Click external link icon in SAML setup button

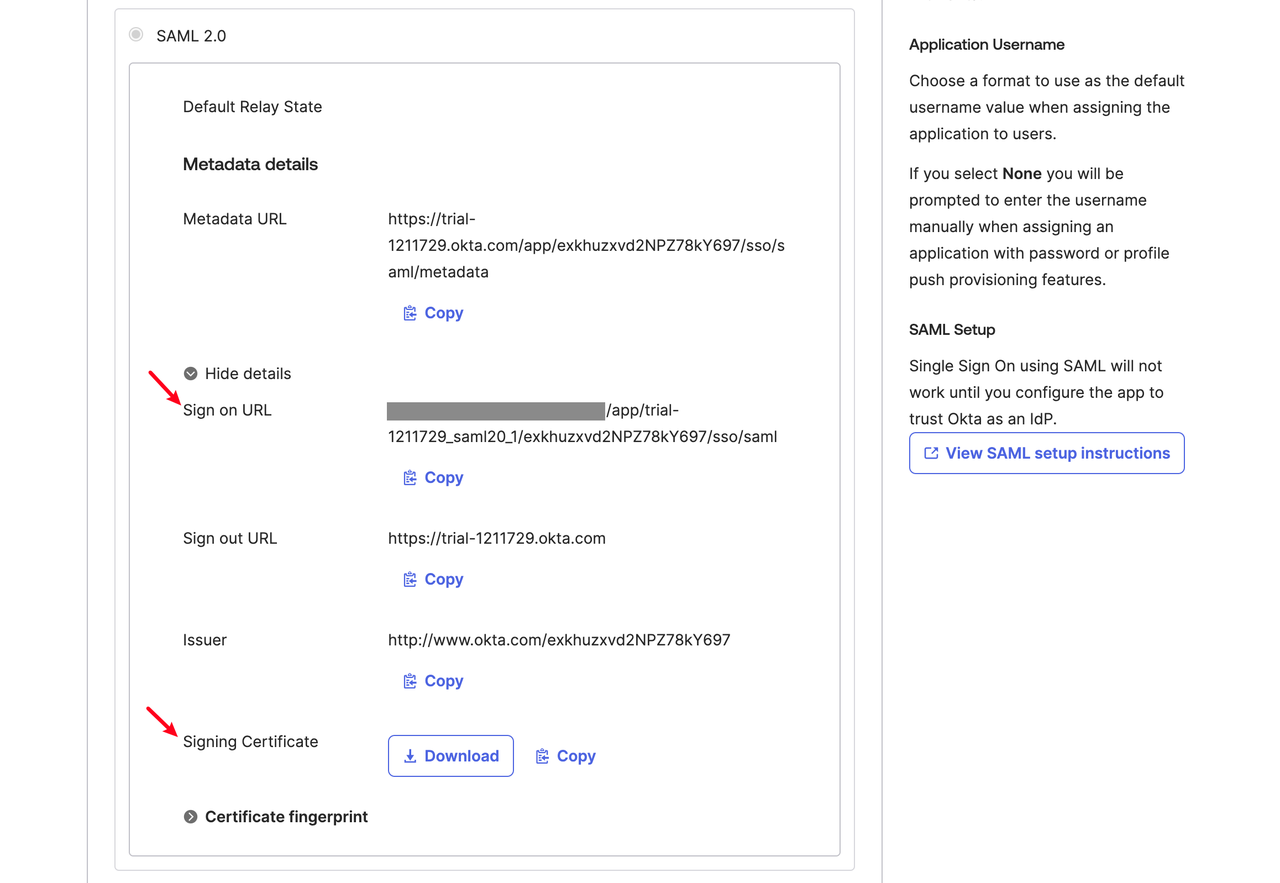pos(931,454)
